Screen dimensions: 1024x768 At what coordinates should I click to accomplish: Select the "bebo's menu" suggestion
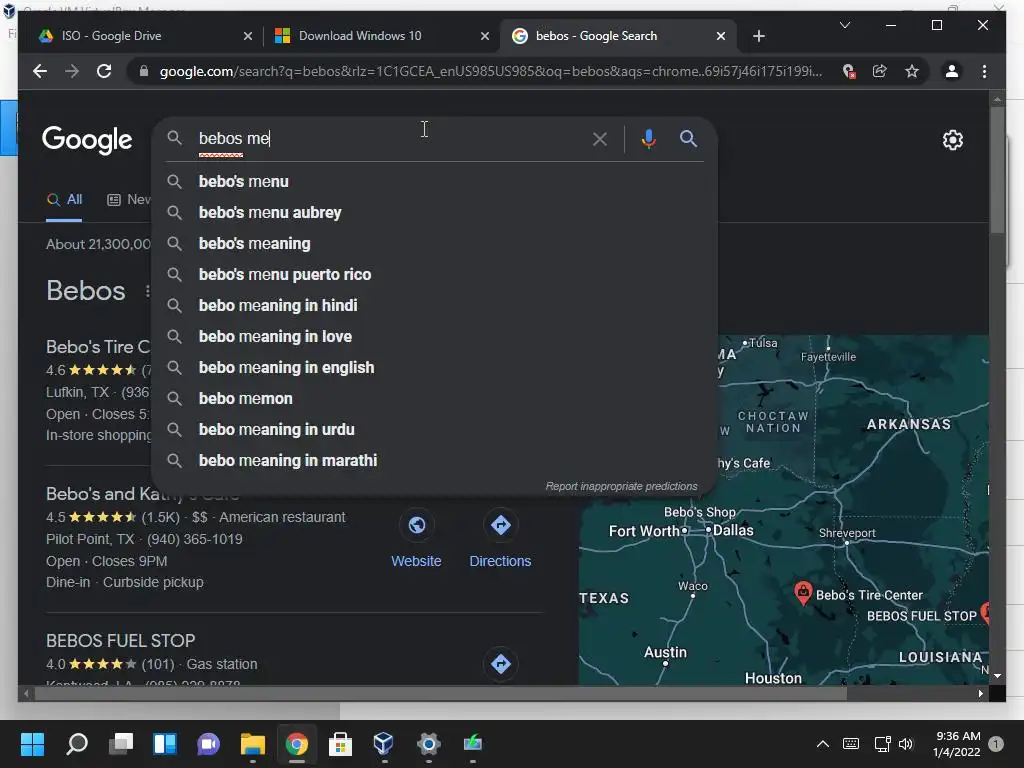tap(434, 182)
